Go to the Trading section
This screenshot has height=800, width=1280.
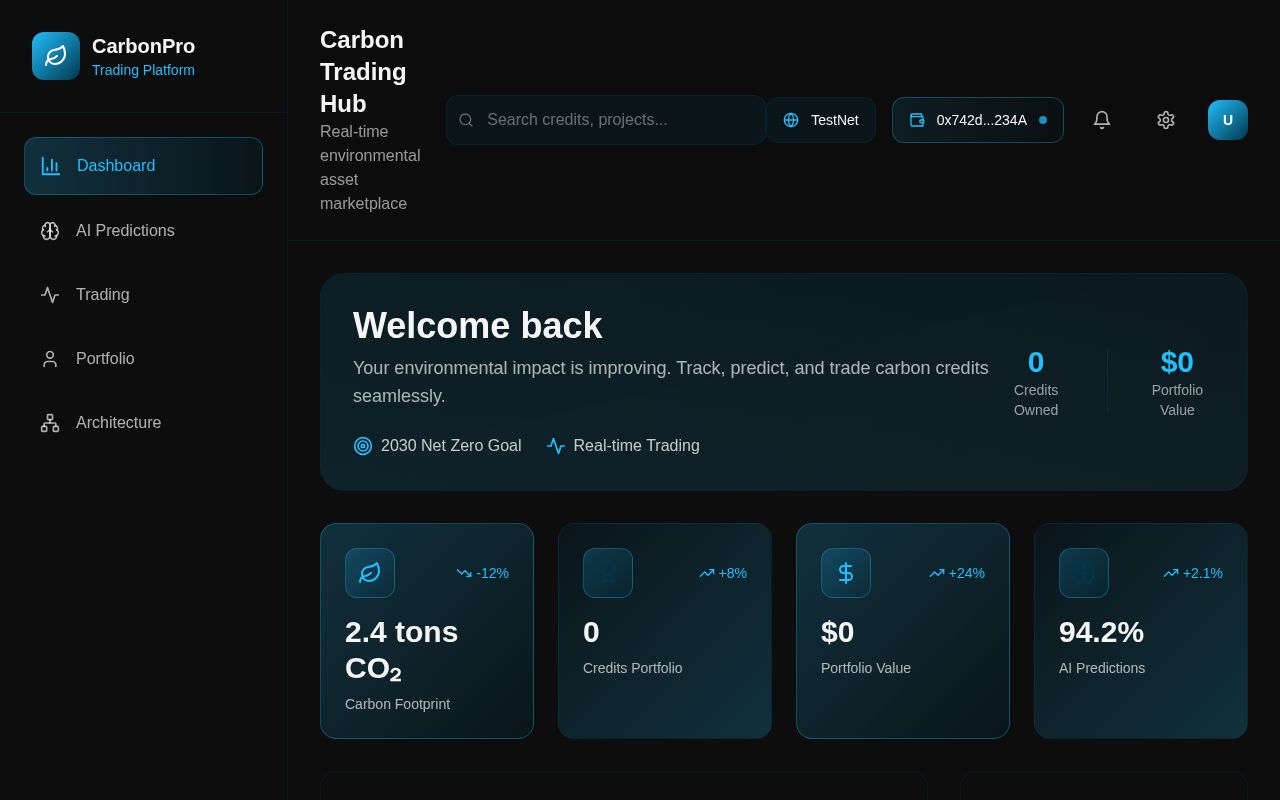pyautogui.click(x=143, y=295)
